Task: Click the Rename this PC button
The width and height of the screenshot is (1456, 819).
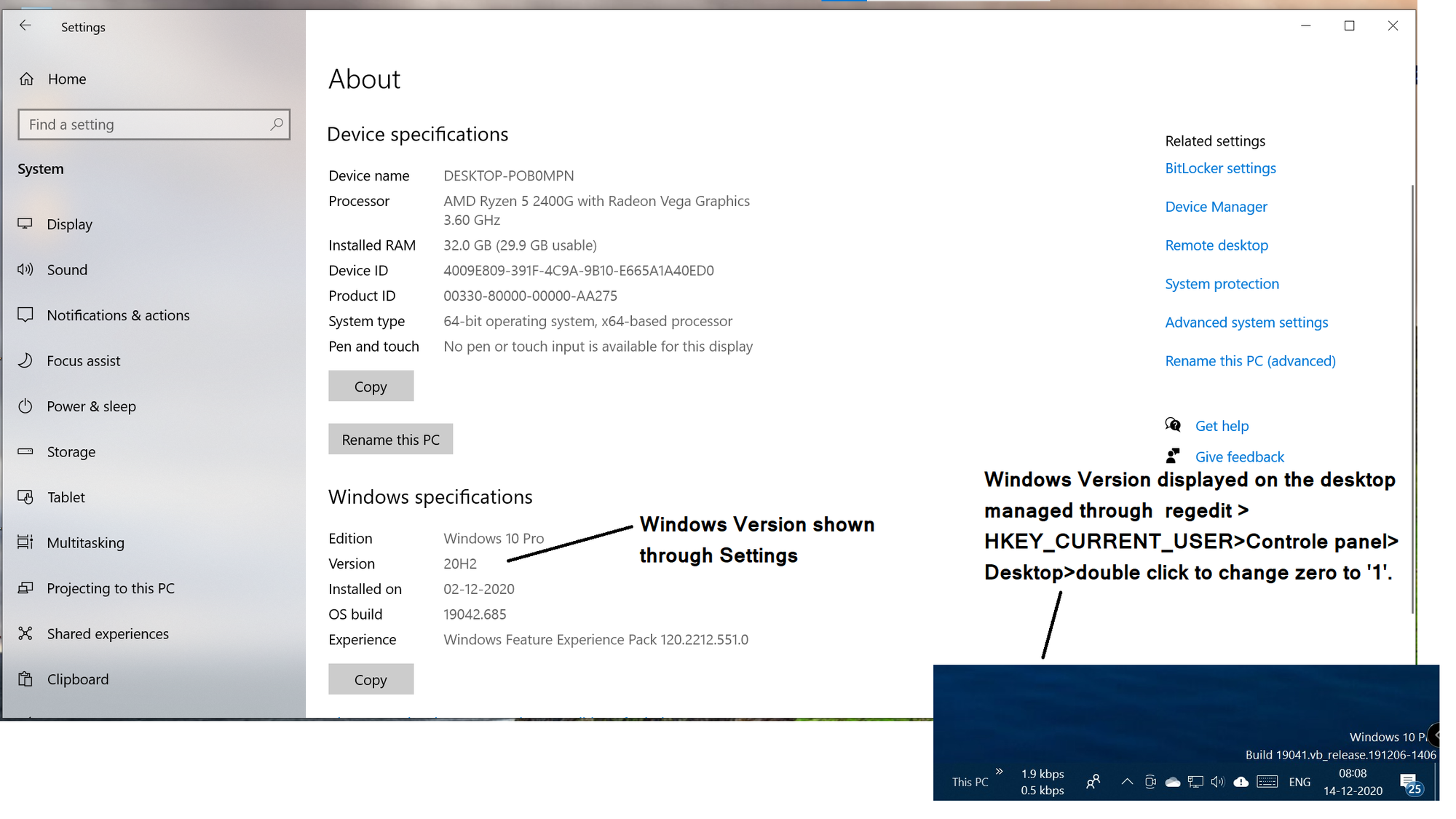Action: coord(390,439)
